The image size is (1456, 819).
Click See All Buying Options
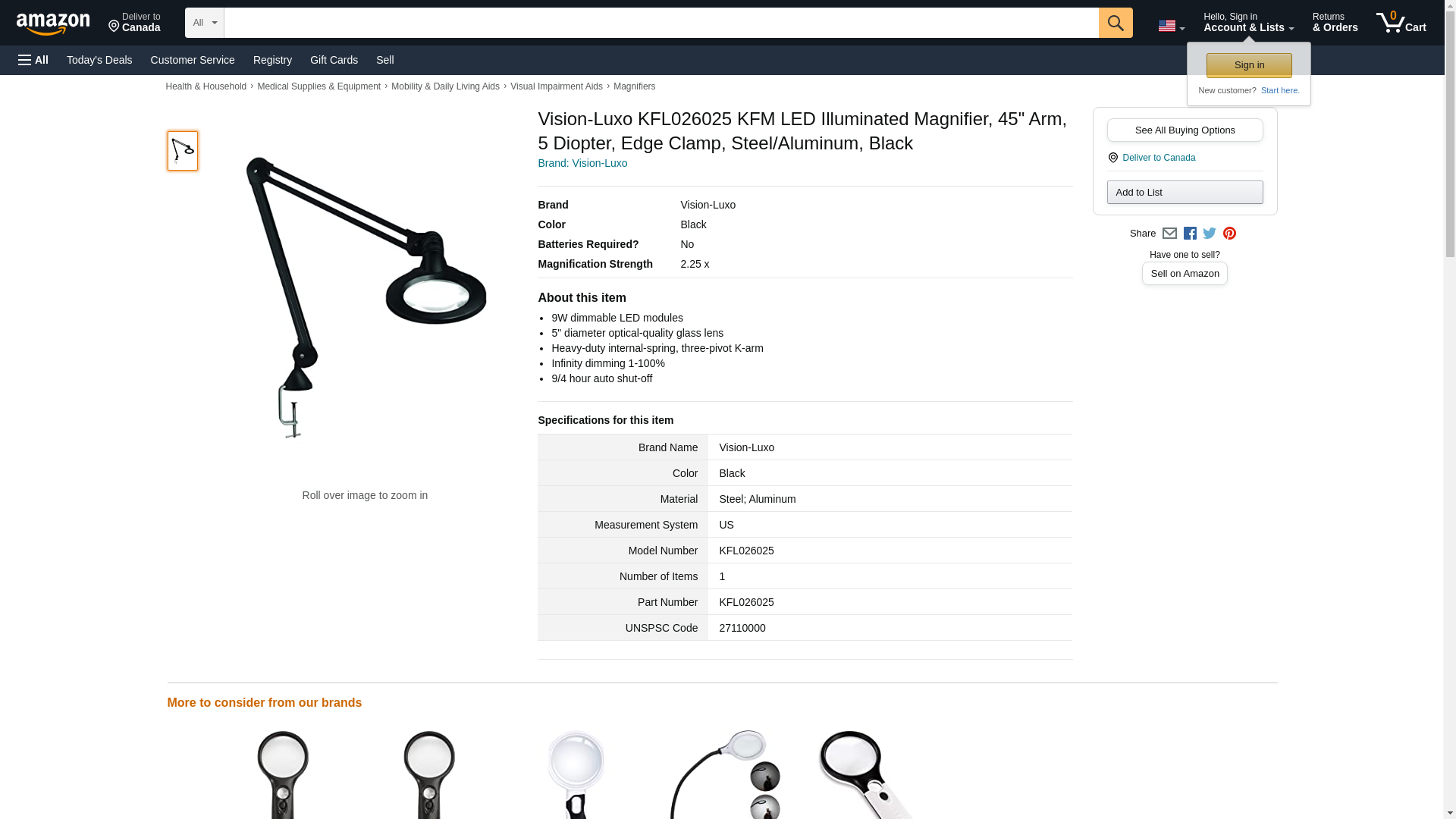click(1185, 130)
